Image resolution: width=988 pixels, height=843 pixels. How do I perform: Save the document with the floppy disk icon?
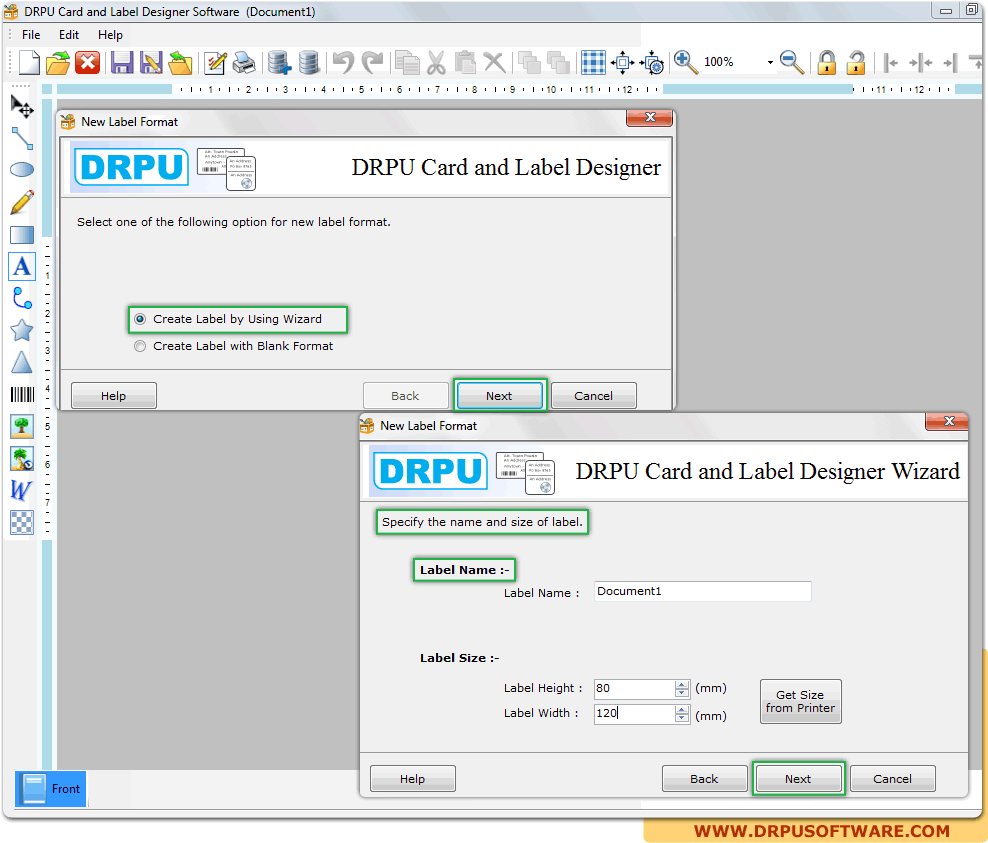click(122, 62)
